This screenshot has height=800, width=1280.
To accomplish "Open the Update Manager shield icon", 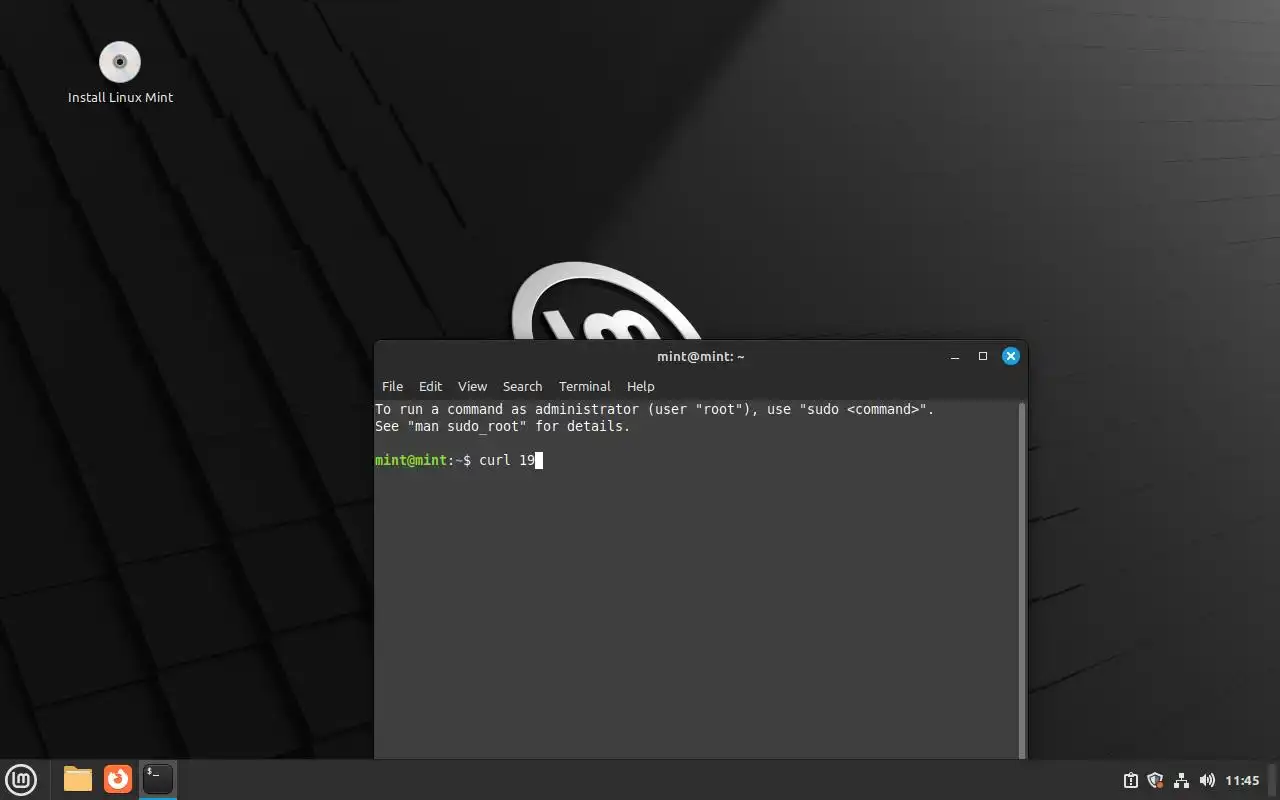I will click(1156, 780).
